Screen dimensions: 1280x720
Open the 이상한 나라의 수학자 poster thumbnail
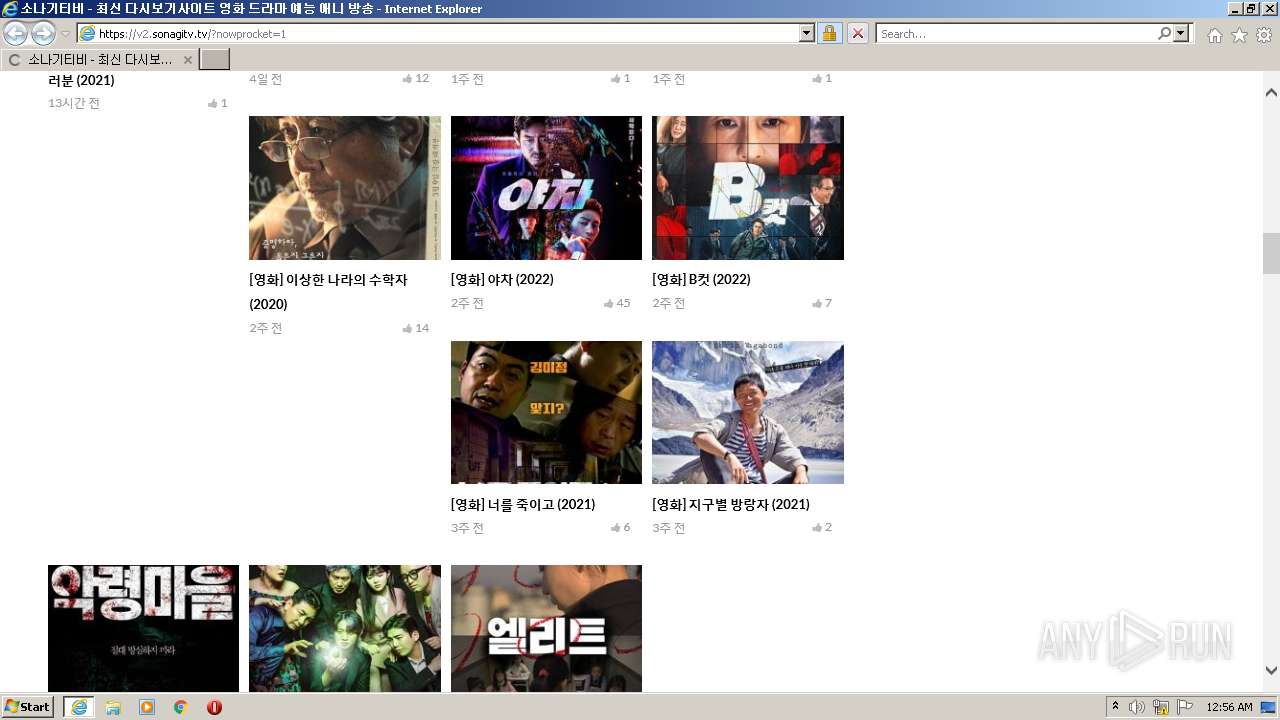(x=345, y=188)
